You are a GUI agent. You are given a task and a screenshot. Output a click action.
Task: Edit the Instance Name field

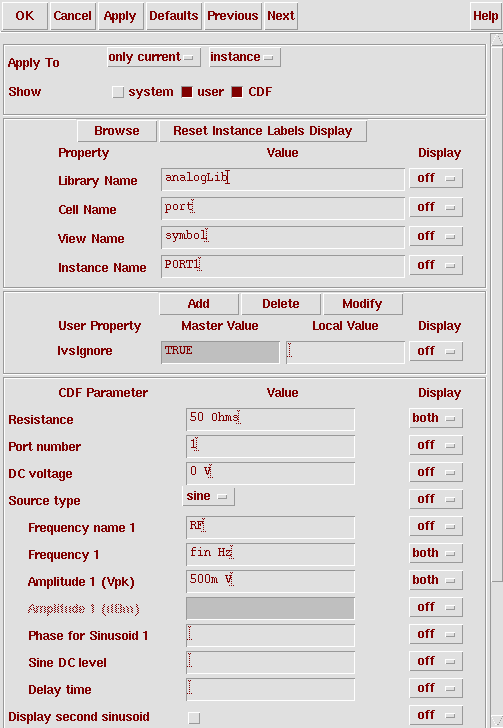pyautogui.click(x=283, y=266)
